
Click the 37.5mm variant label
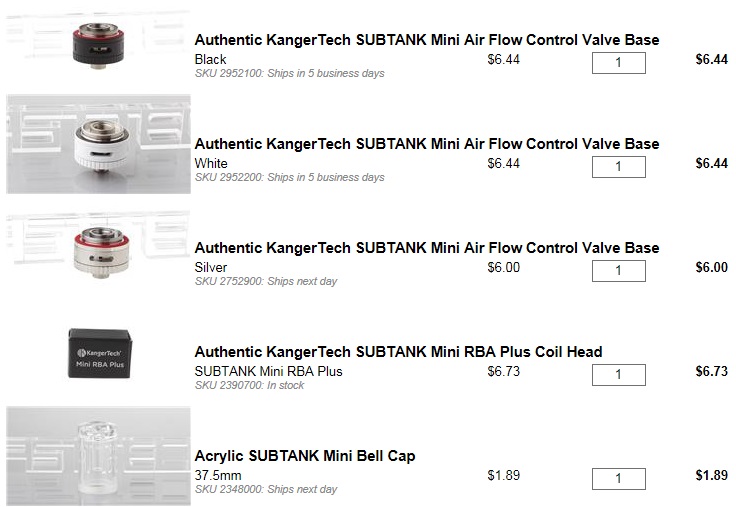[213, 475]
